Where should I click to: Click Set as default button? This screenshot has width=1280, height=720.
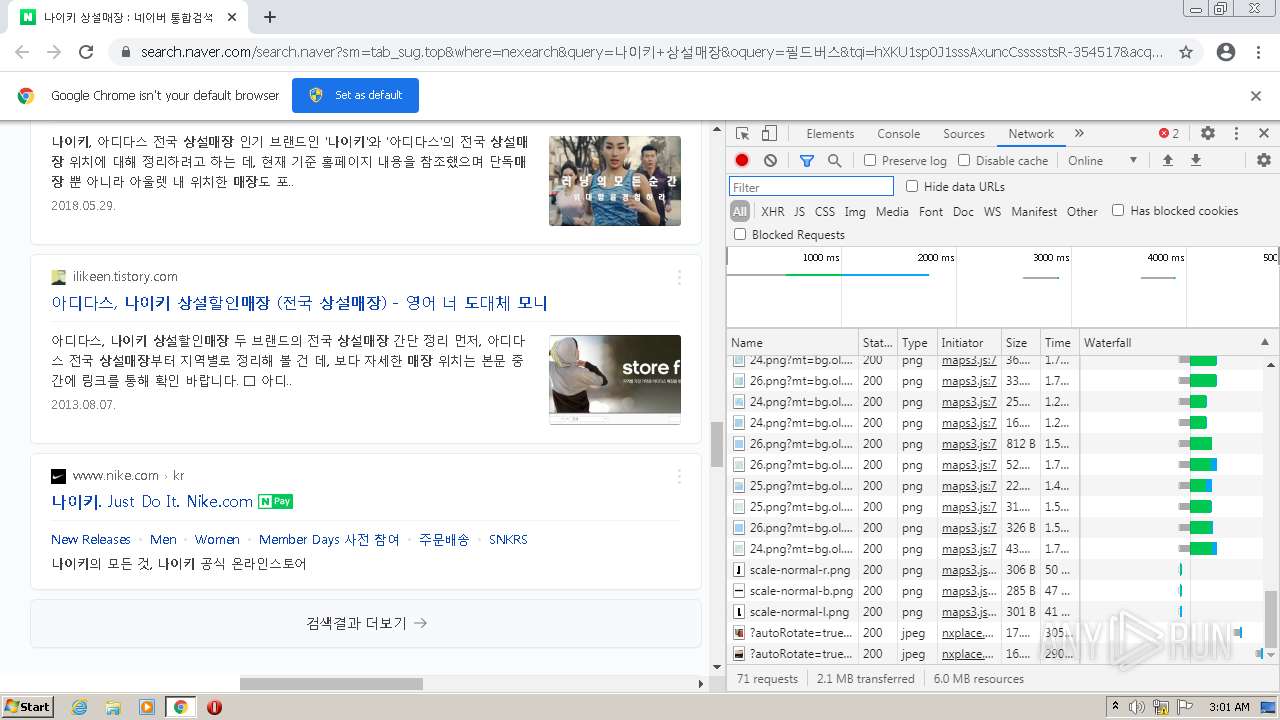(355, 95)
